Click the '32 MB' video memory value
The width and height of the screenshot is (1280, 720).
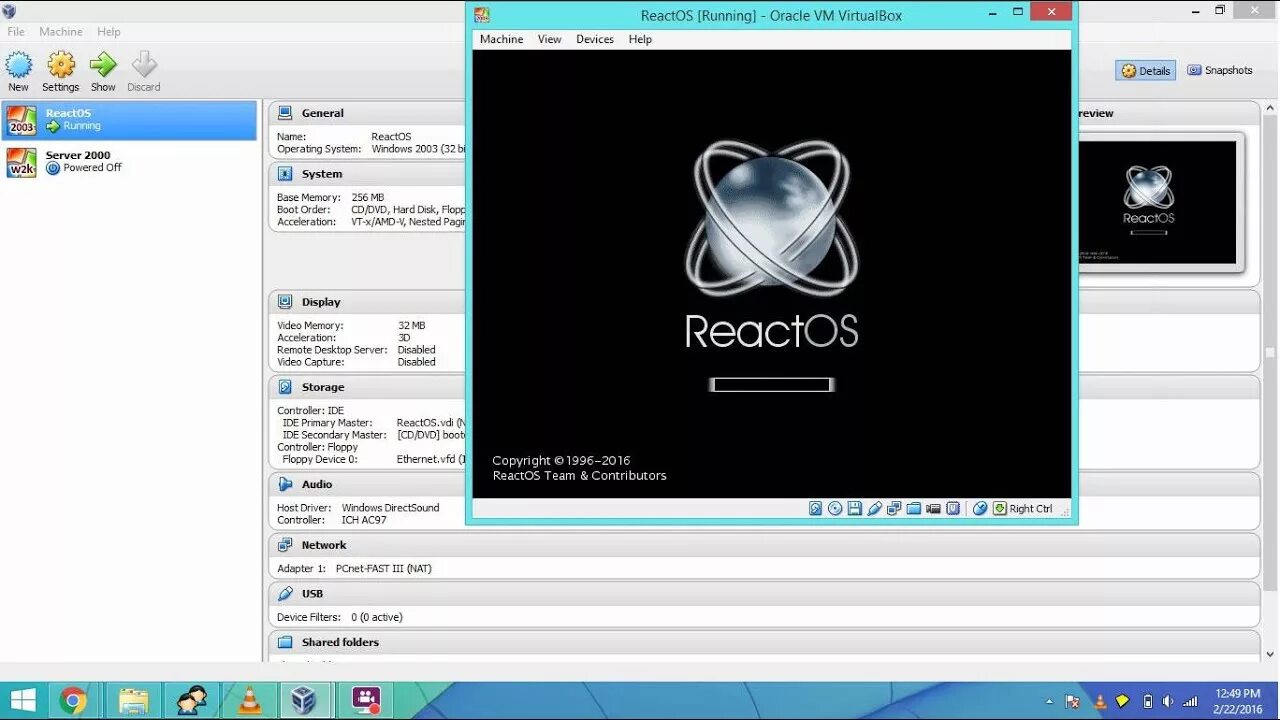tap(412, 326)
